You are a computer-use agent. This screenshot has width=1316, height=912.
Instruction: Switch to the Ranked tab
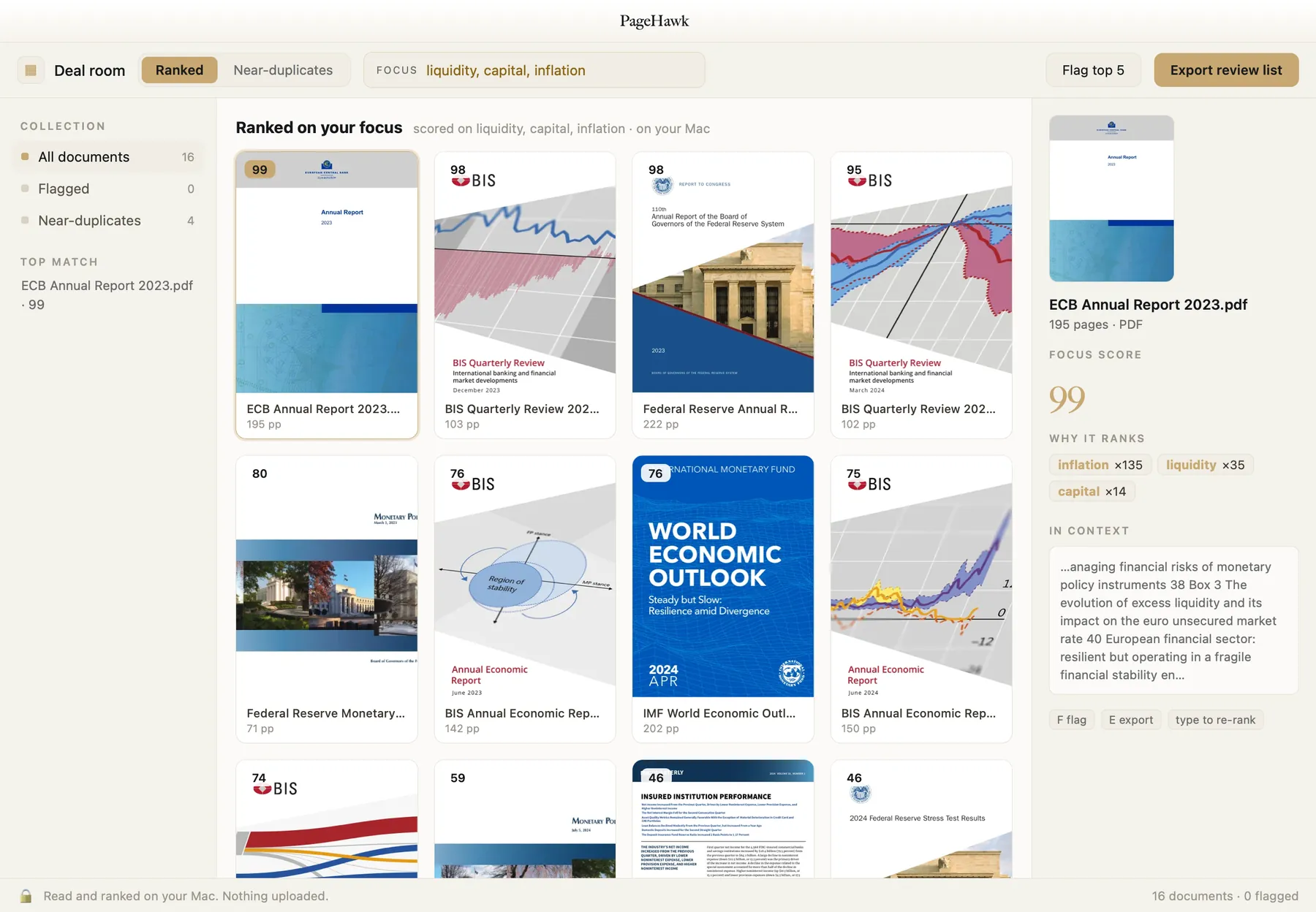coord(179,70)
